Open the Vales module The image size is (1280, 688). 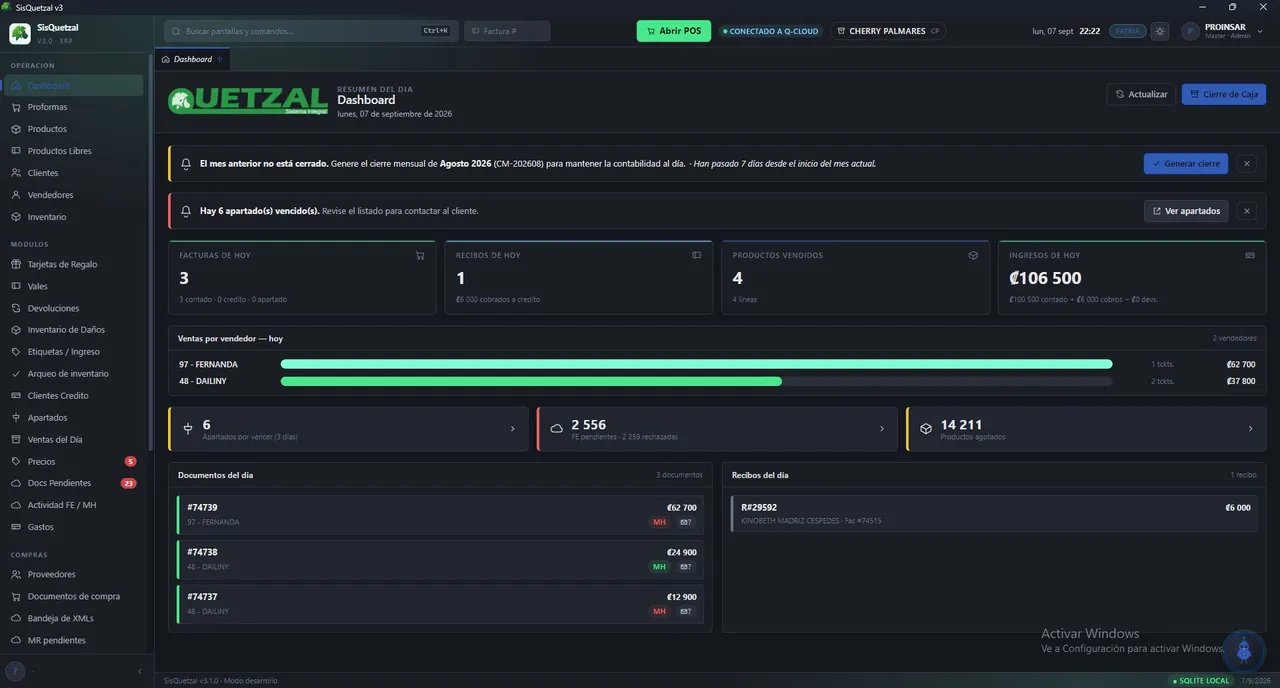click(x=74, y=286)
